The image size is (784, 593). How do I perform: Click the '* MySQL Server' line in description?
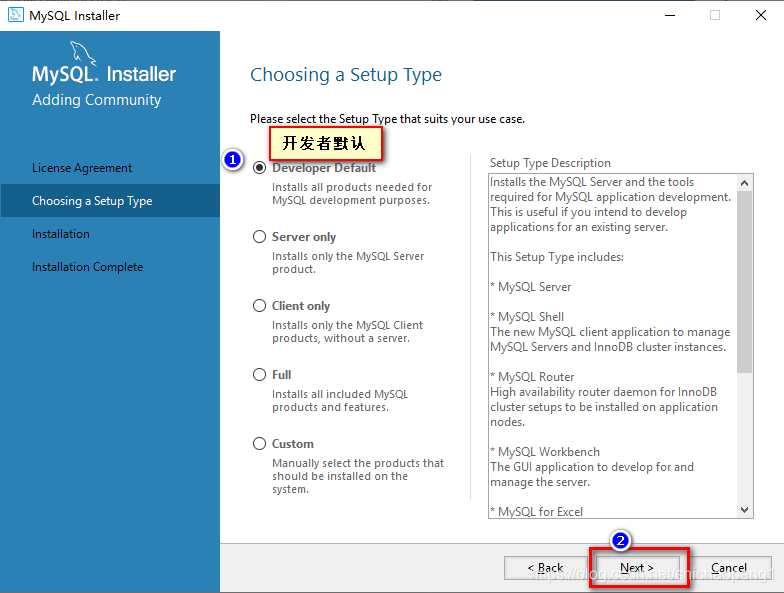530,287
